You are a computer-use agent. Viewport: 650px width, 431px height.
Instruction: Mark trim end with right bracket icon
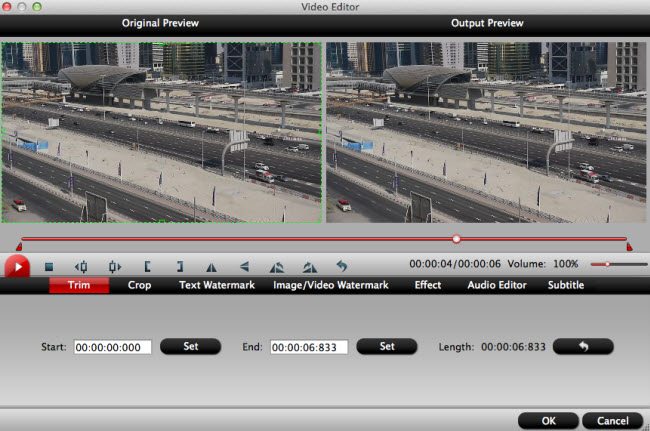(180, 266)
